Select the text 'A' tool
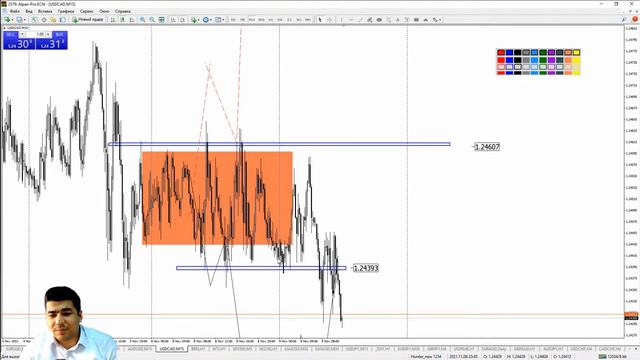 (x=398, y=20)
